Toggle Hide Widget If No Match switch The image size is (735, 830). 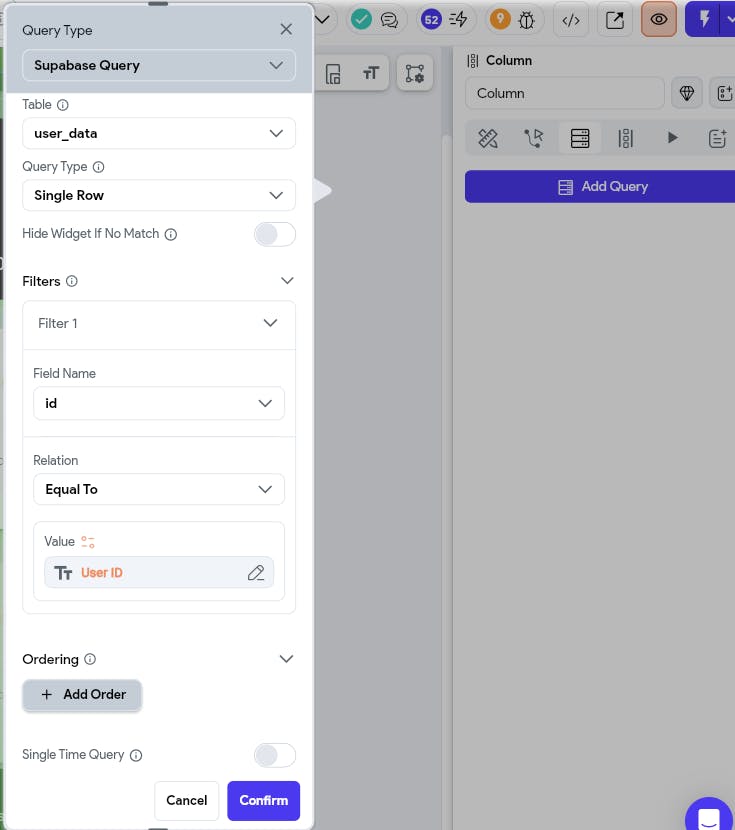[275, 234]
